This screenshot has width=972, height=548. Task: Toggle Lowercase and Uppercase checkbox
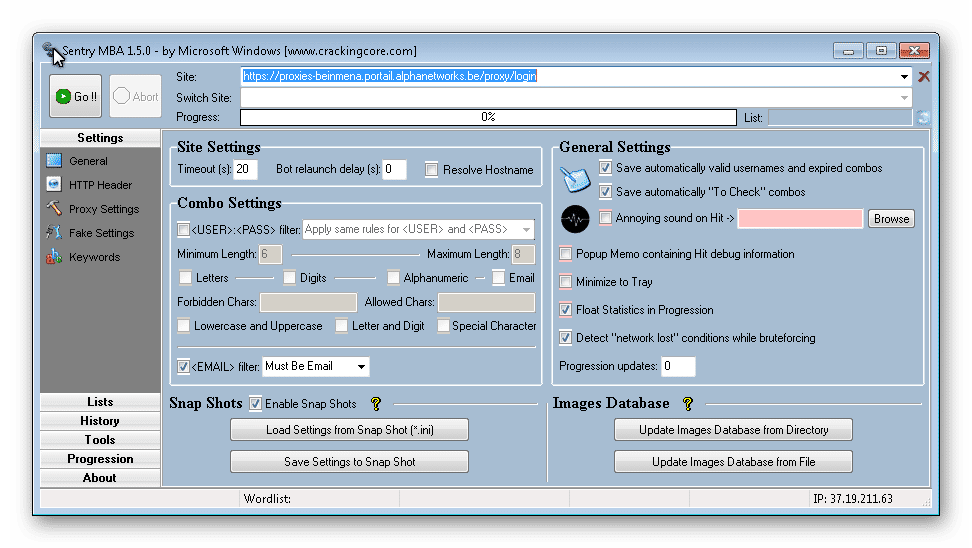(x=183, y=325)
